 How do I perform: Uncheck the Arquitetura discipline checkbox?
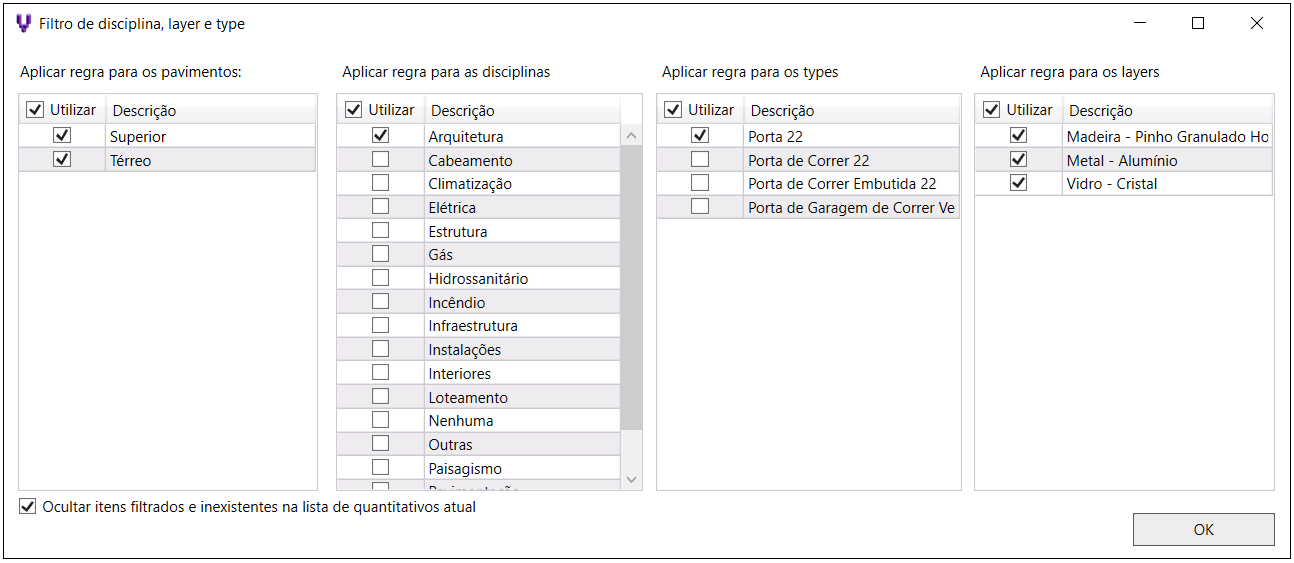click(380, 135)
